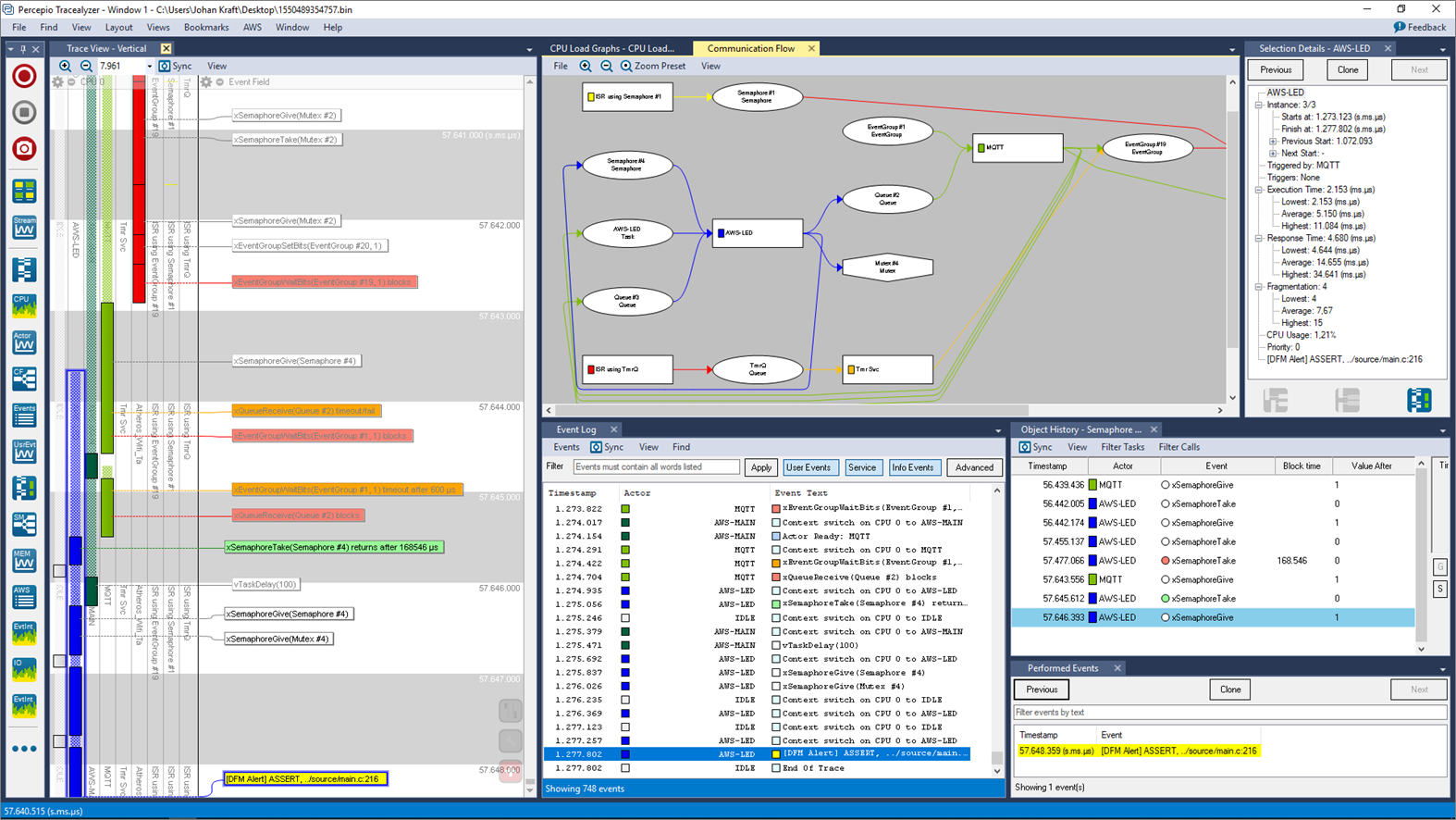This screenshot has width=1456, height=820.
Task: Toggle the Advanced filter button
Action: point(974,467)
